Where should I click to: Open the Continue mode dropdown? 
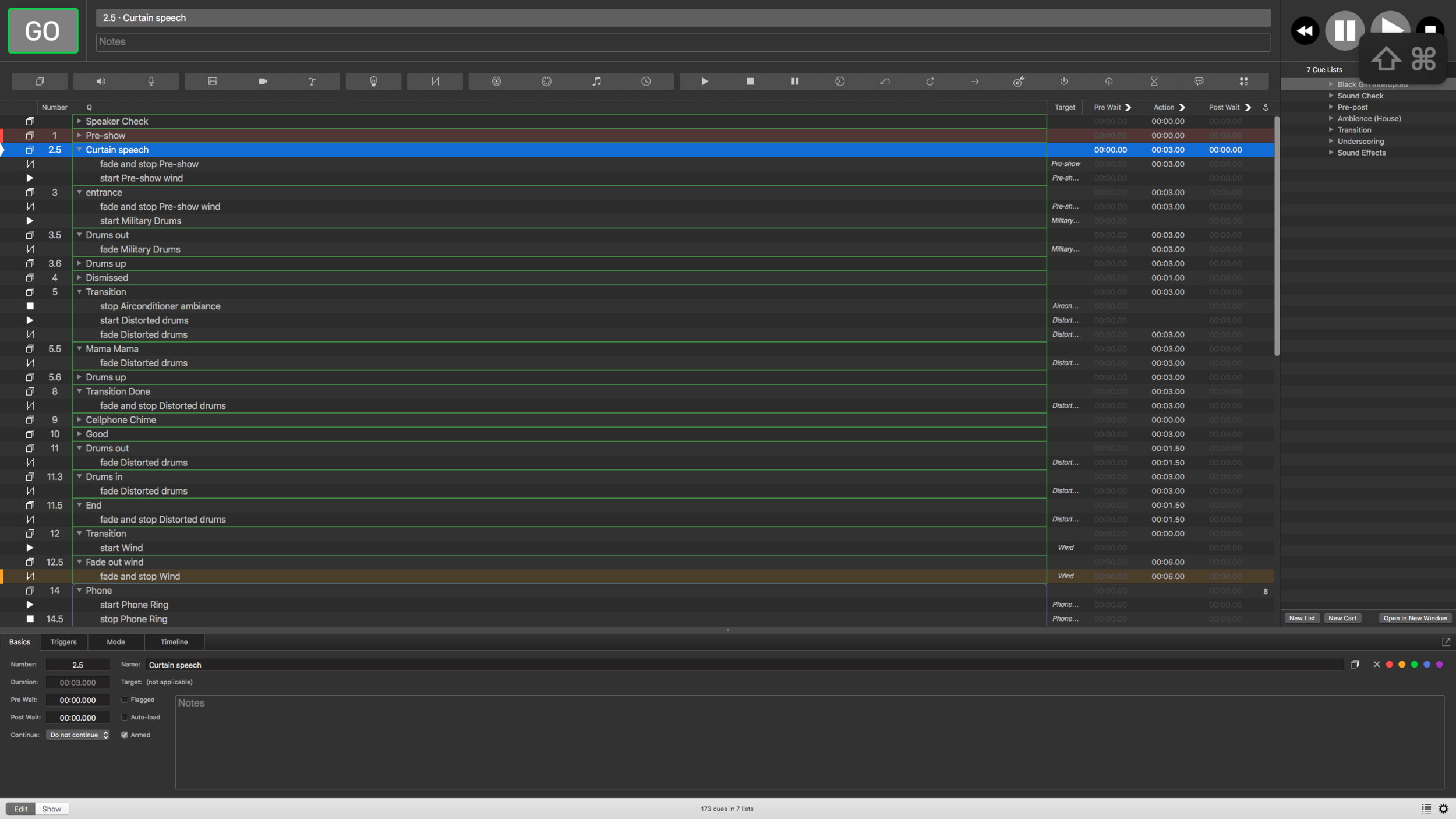78,735
